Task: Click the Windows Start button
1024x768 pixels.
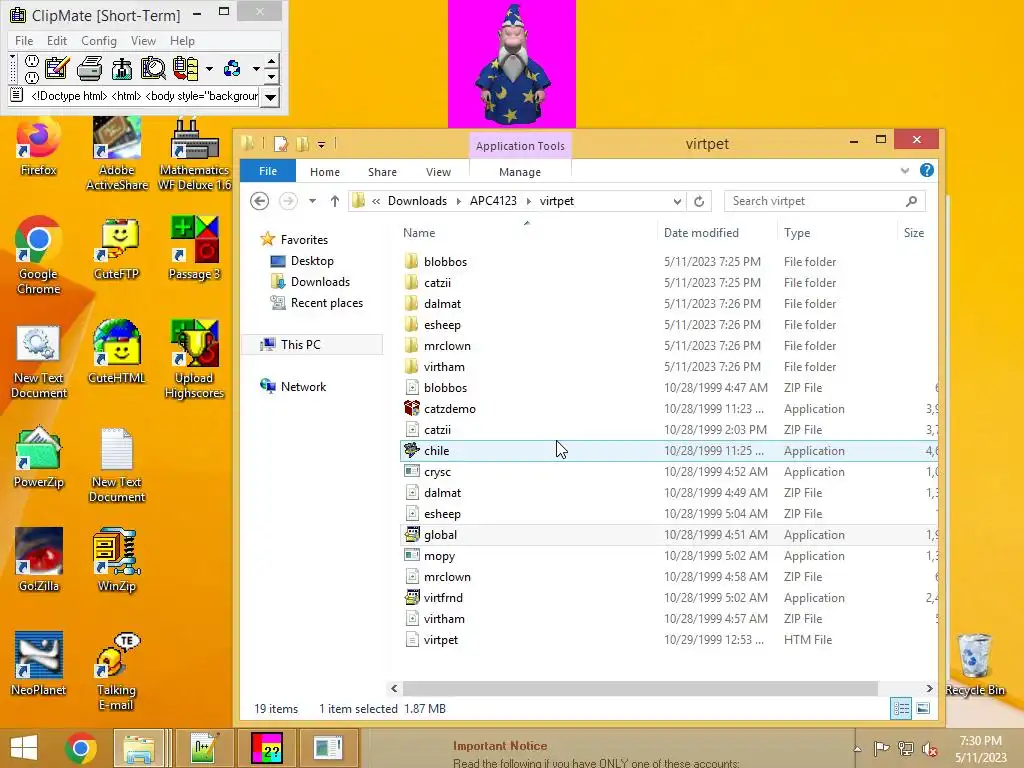Action: tap(24, 748)
